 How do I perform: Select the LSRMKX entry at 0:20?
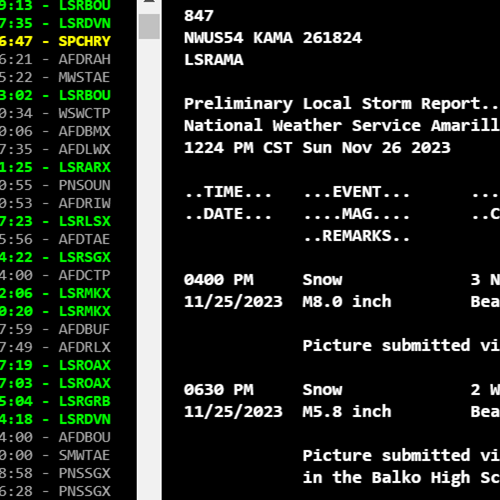[x=55, y=311]
